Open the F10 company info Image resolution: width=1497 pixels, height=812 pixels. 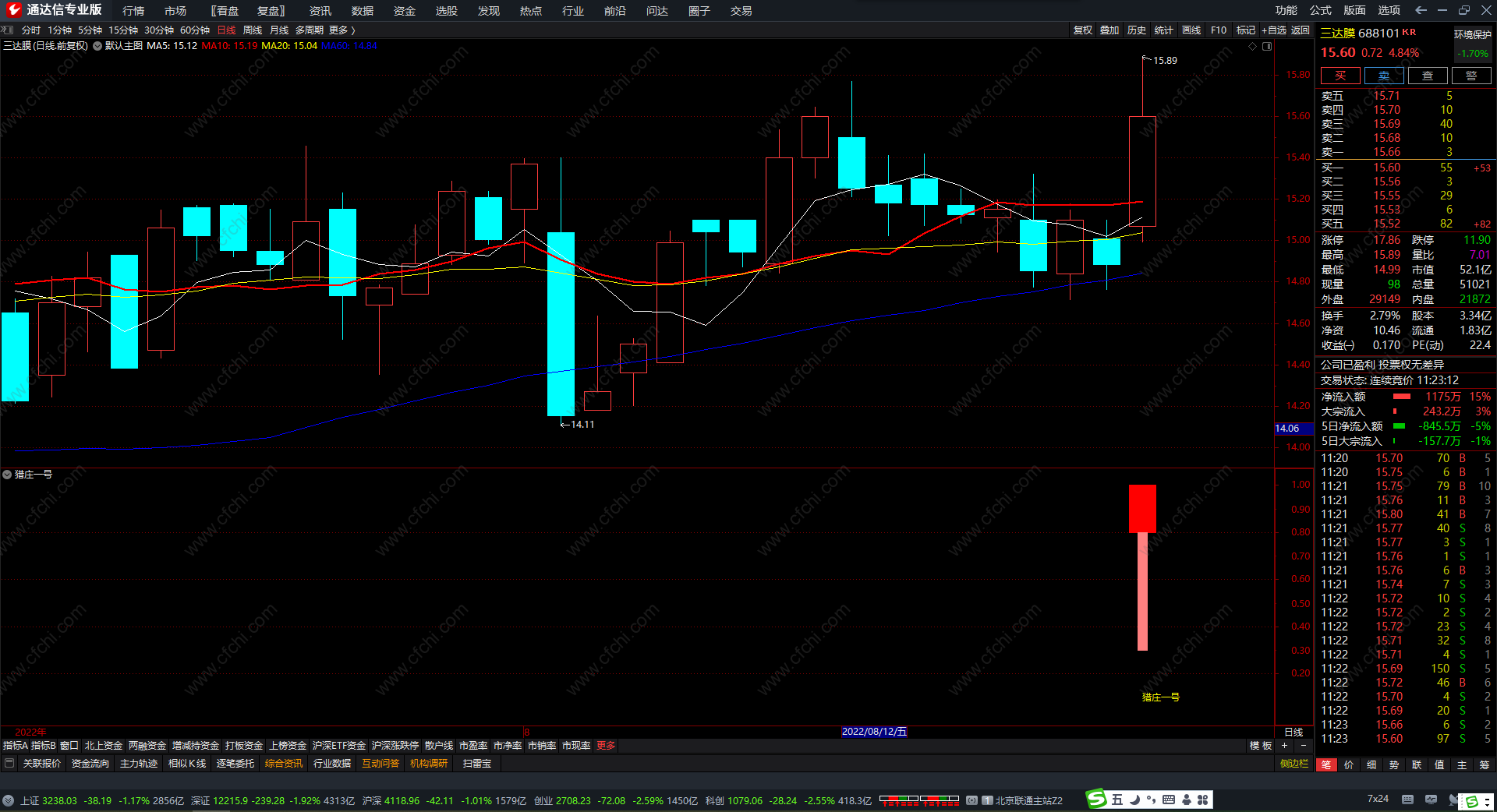coord(1219,30)
